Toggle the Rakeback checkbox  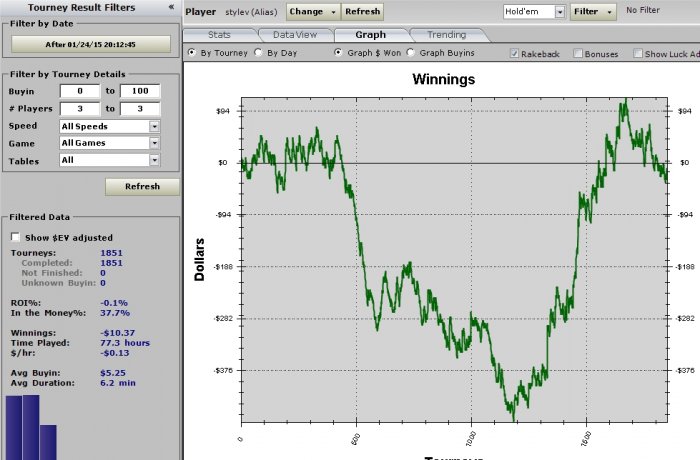tap(514, 54)
